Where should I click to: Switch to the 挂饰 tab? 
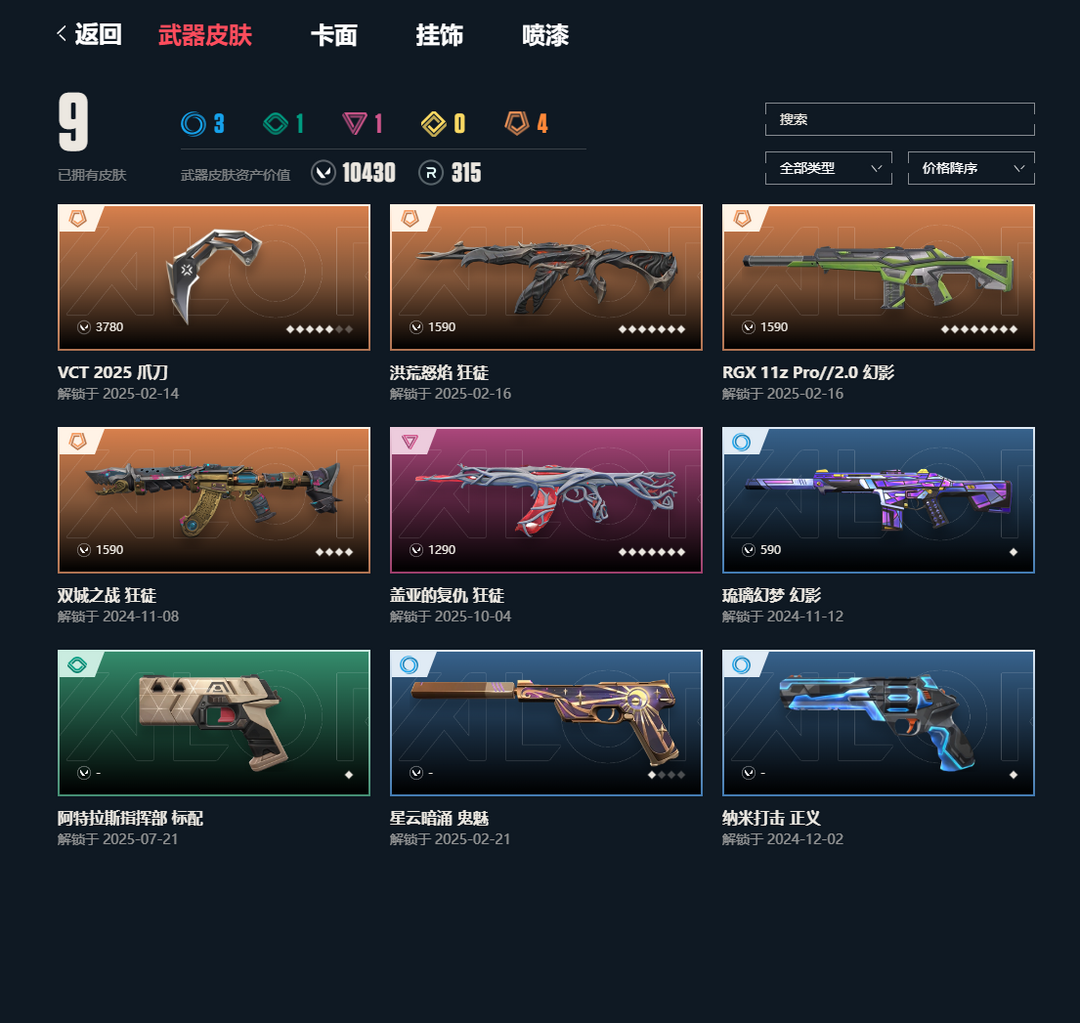point(439,35)
